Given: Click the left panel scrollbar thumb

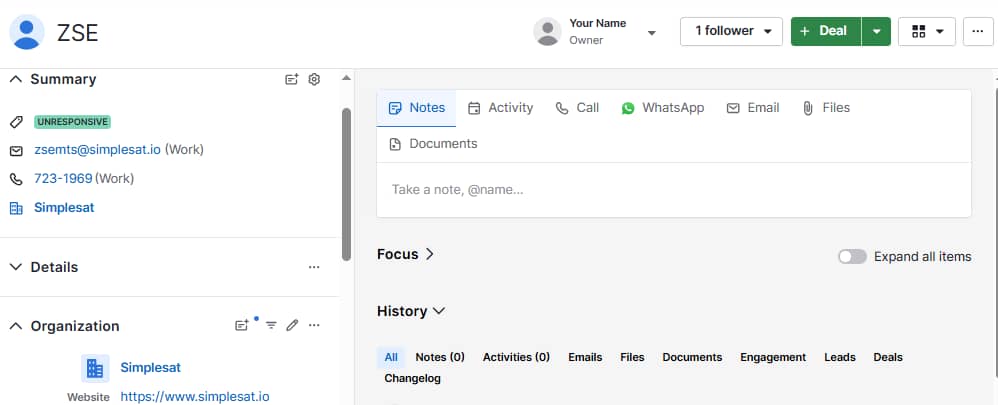Looking at the screenshot, I should pyautogui.click(x=346, y=185).
